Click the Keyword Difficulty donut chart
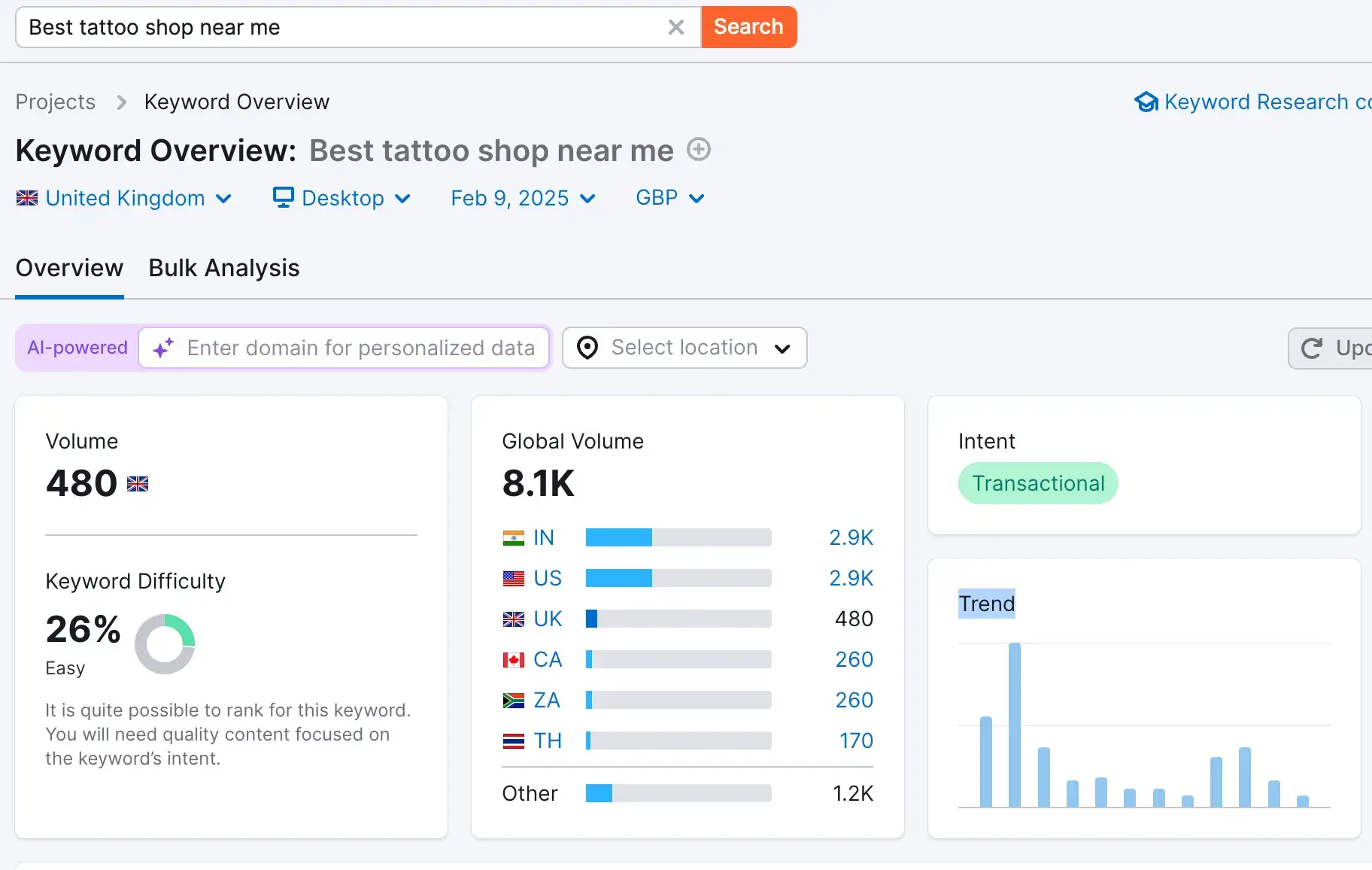Viewport: 1372px width, 870px height. click(165, 643)
